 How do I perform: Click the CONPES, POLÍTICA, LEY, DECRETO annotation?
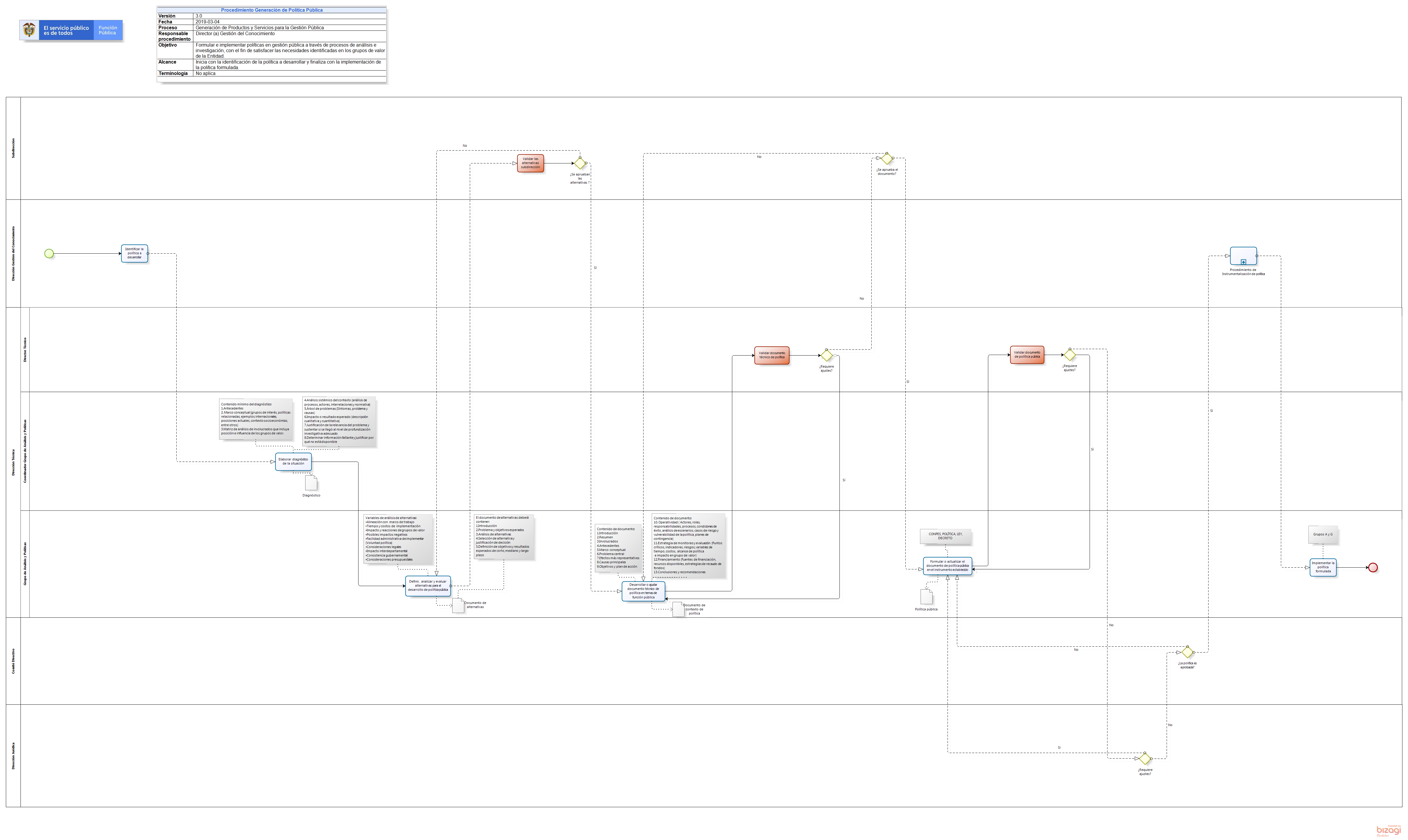point(945,536)
